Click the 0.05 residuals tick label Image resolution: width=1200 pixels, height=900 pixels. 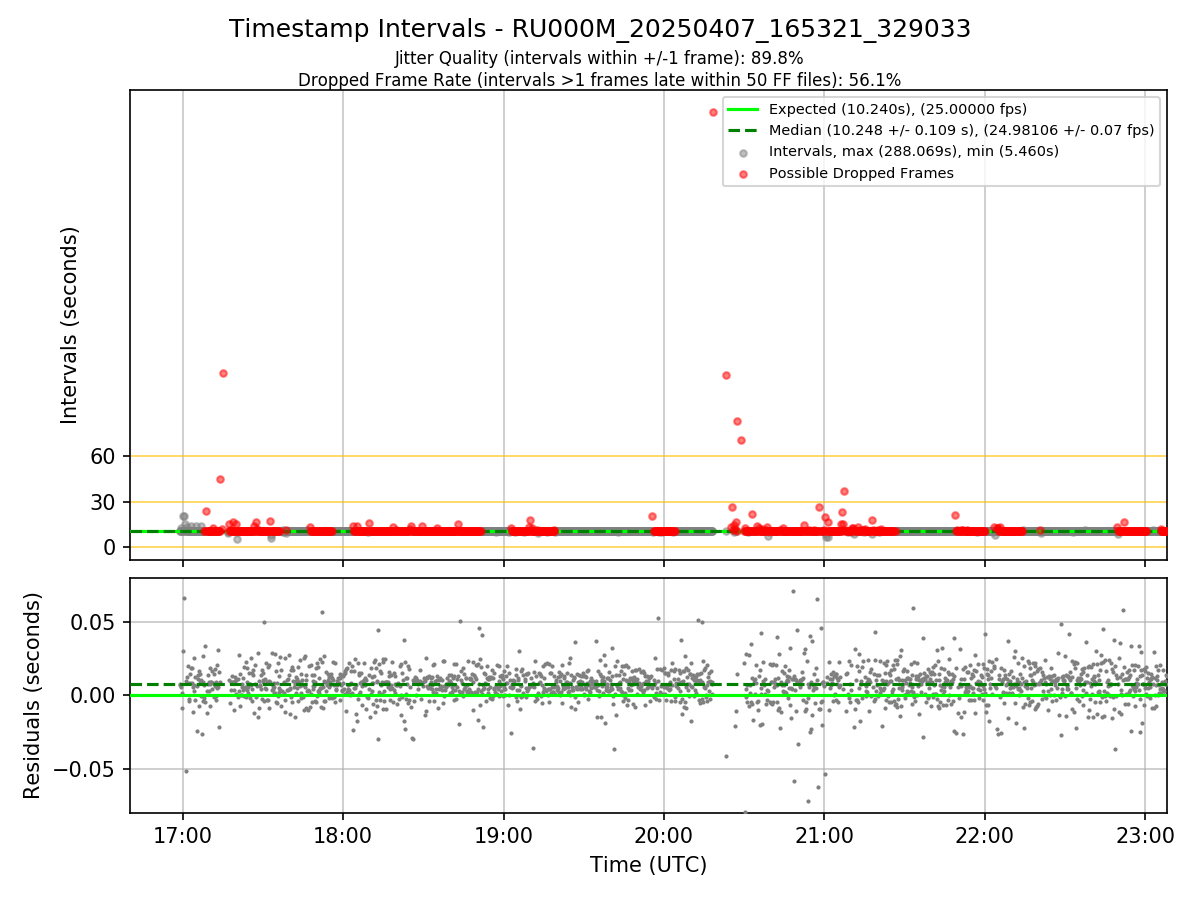95,622
